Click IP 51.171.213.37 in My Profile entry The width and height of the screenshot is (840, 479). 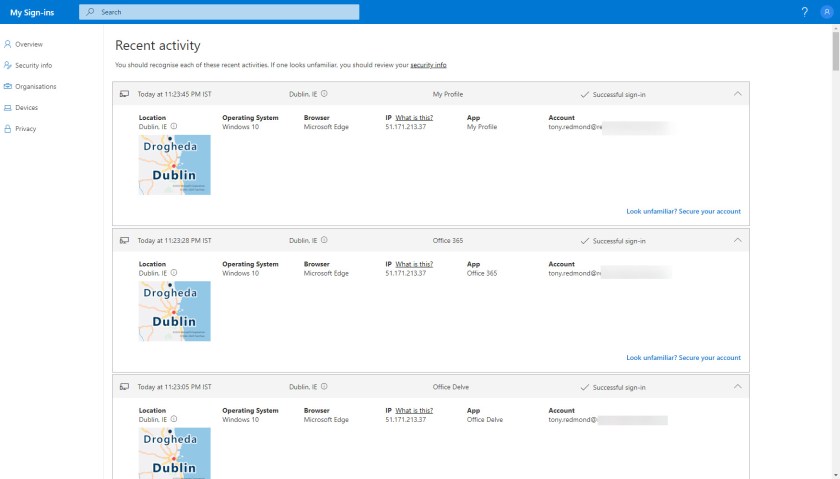[x=406, y=127]
